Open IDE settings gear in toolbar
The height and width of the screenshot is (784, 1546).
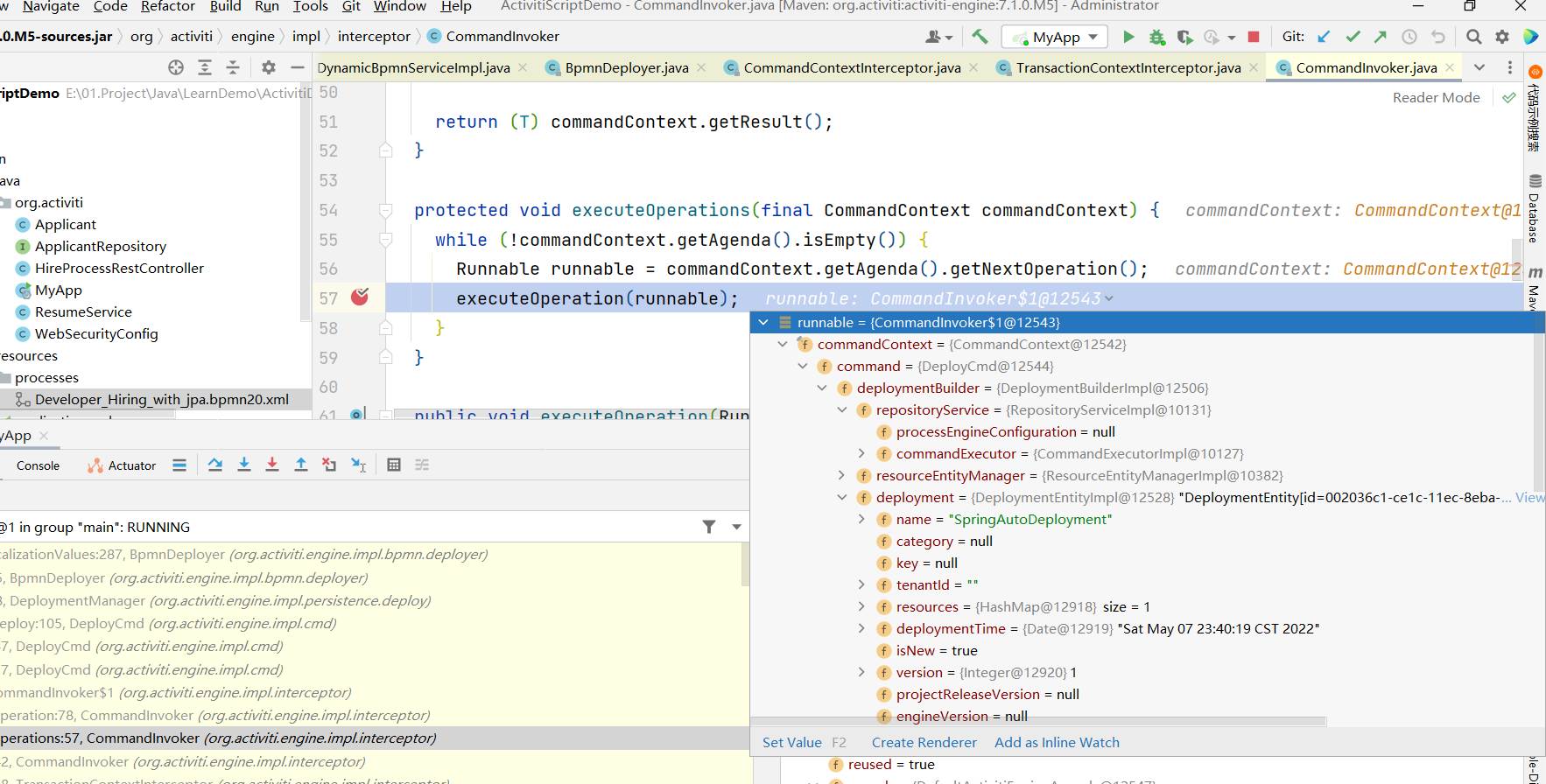point(1502,37)
